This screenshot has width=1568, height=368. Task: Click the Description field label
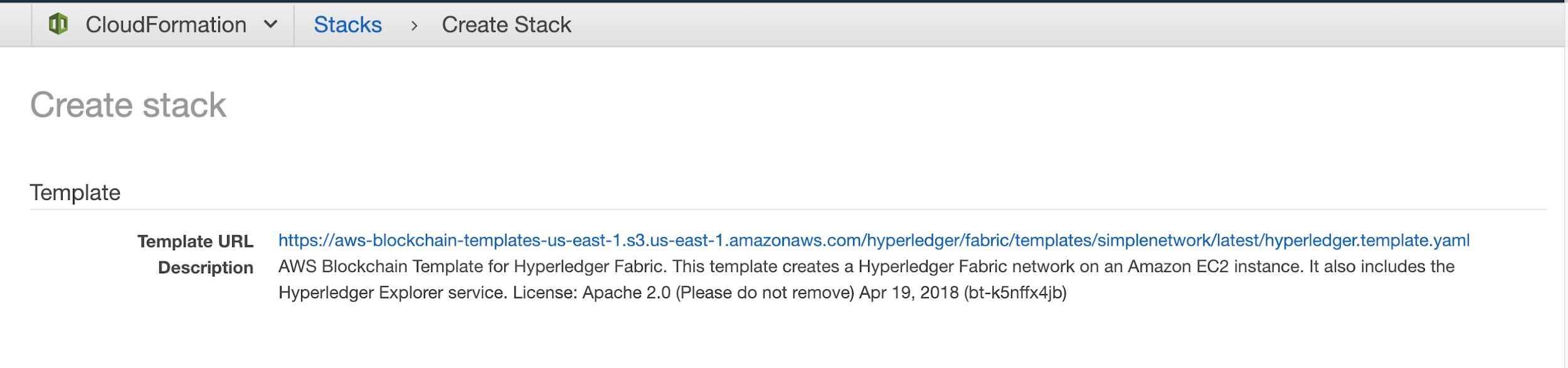click(x=205, y=268)
